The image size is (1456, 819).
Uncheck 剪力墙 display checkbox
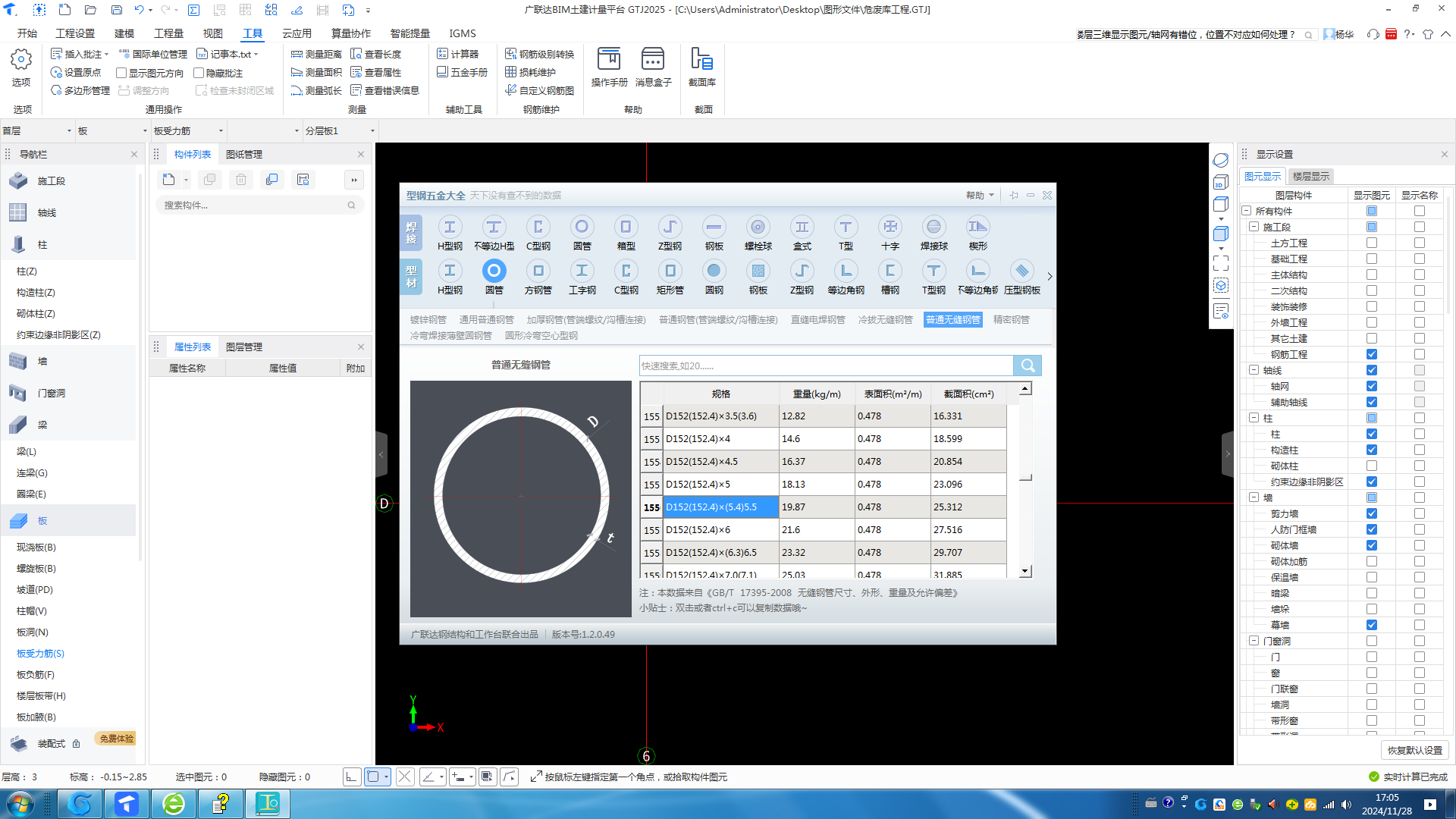pyautogui.click(x=1372, y=513)
